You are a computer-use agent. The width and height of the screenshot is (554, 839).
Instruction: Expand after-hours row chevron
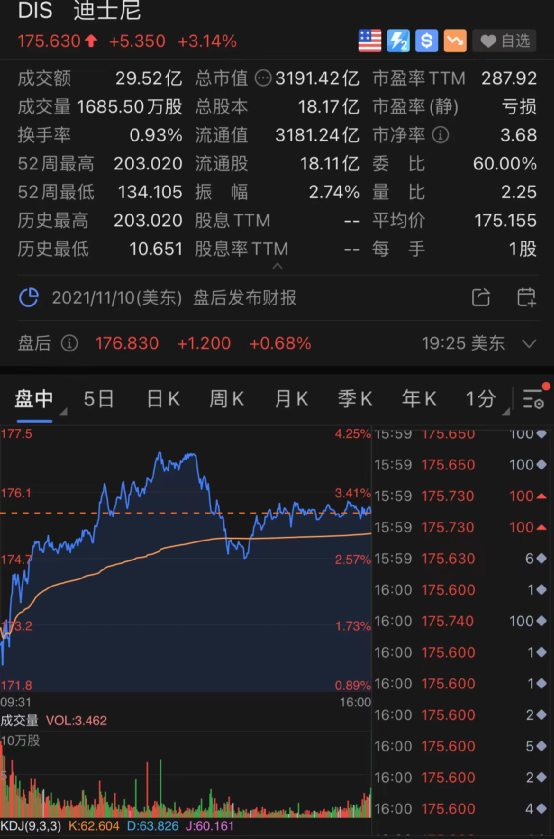pos(529,344)
